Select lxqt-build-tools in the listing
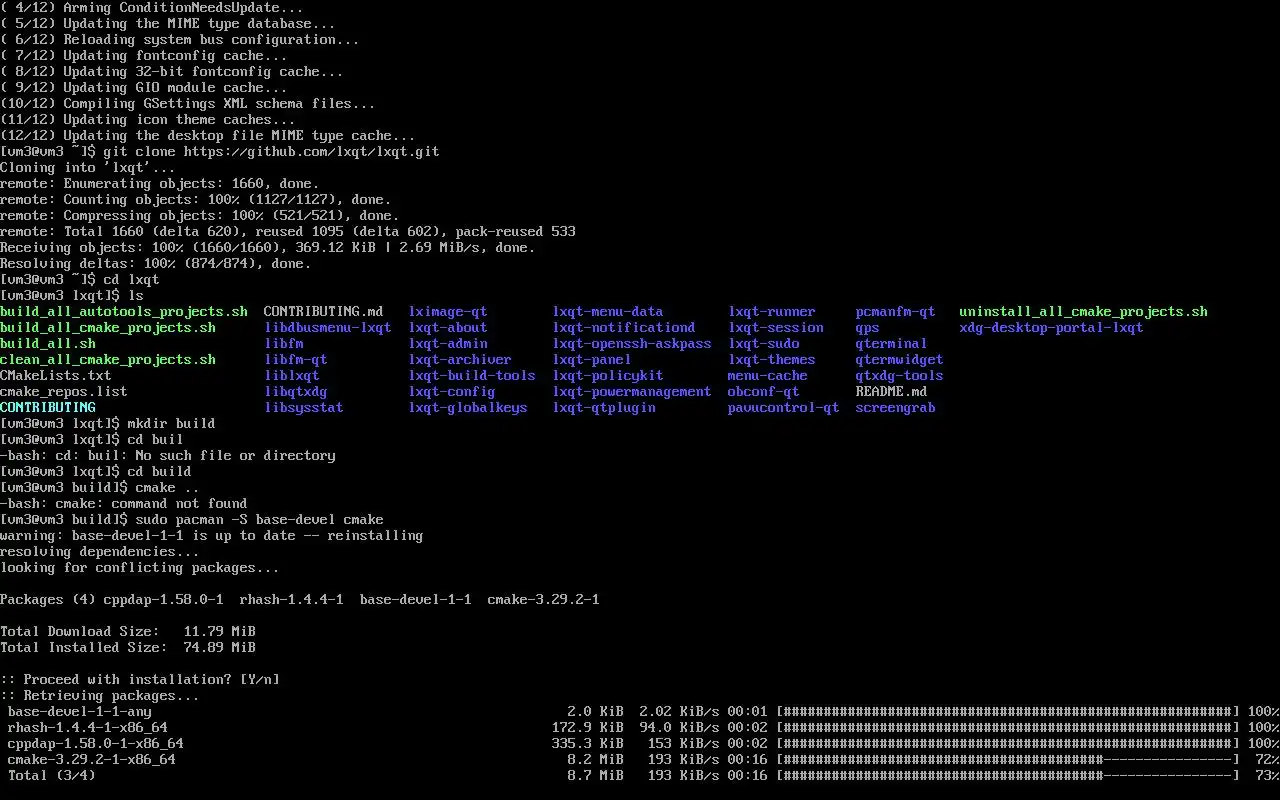The image size is (1280, 800). [472, 376]
